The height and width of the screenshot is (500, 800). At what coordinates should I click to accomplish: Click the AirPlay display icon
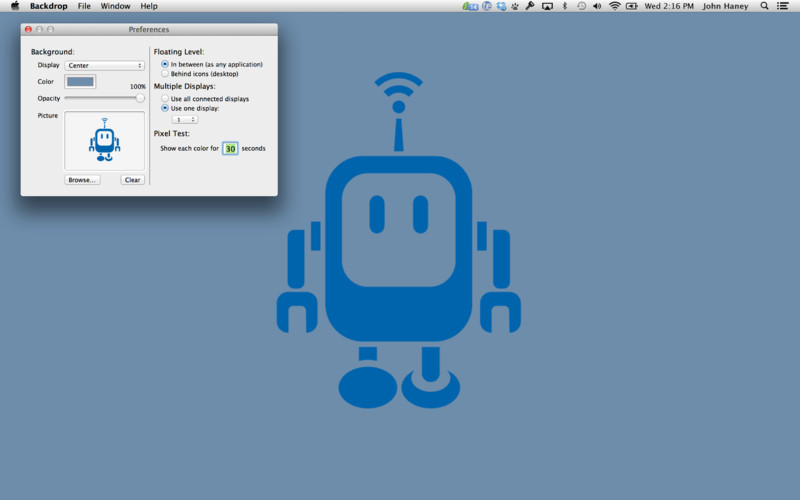(x=547, y=6)
